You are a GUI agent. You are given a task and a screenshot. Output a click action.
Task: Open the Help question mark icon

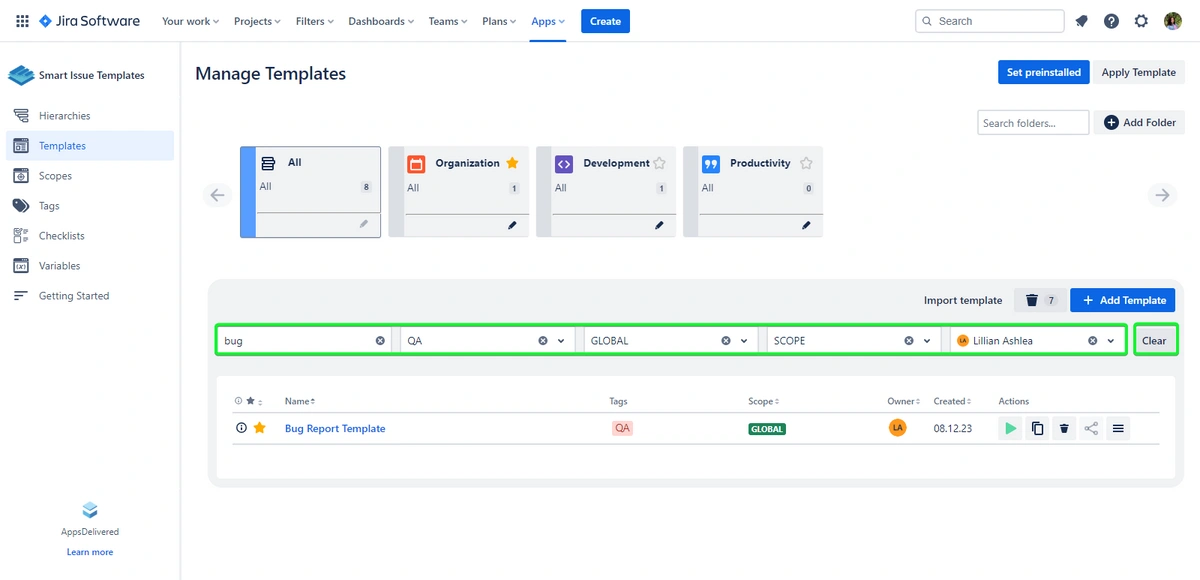tap(1111, 21)
